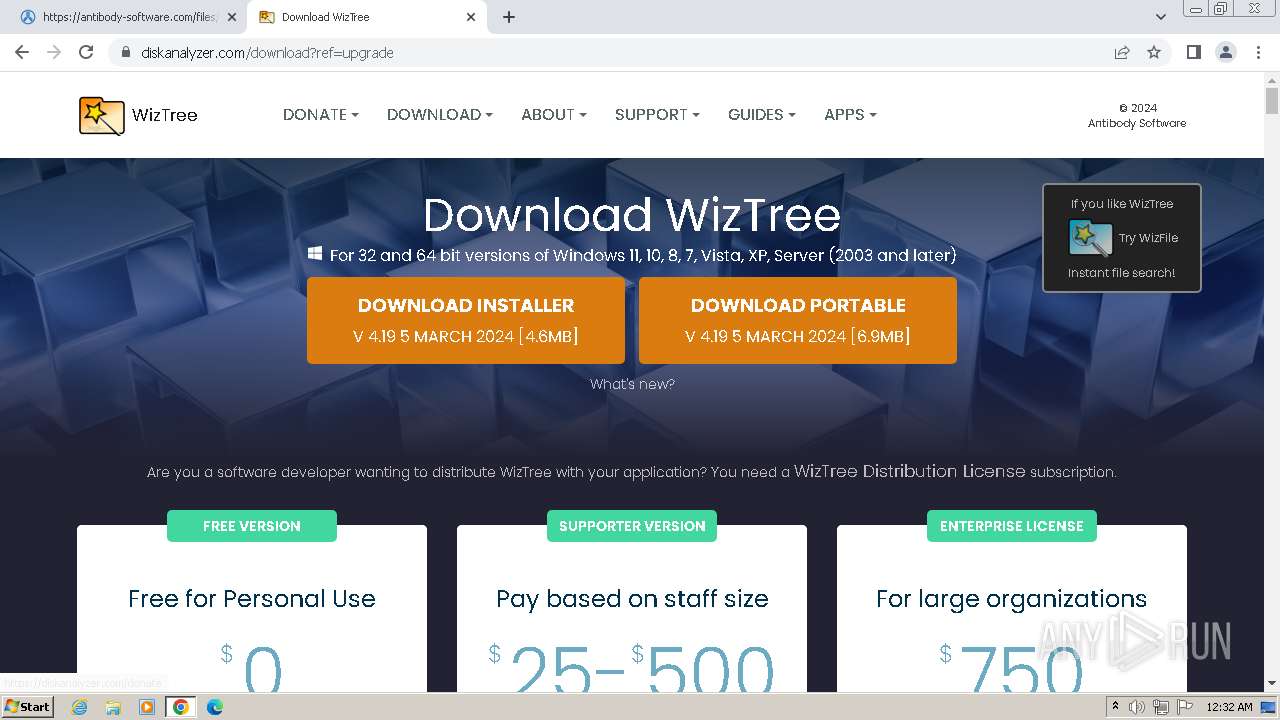
Task: Open the Windows Start menu
Action: [28, 707]
